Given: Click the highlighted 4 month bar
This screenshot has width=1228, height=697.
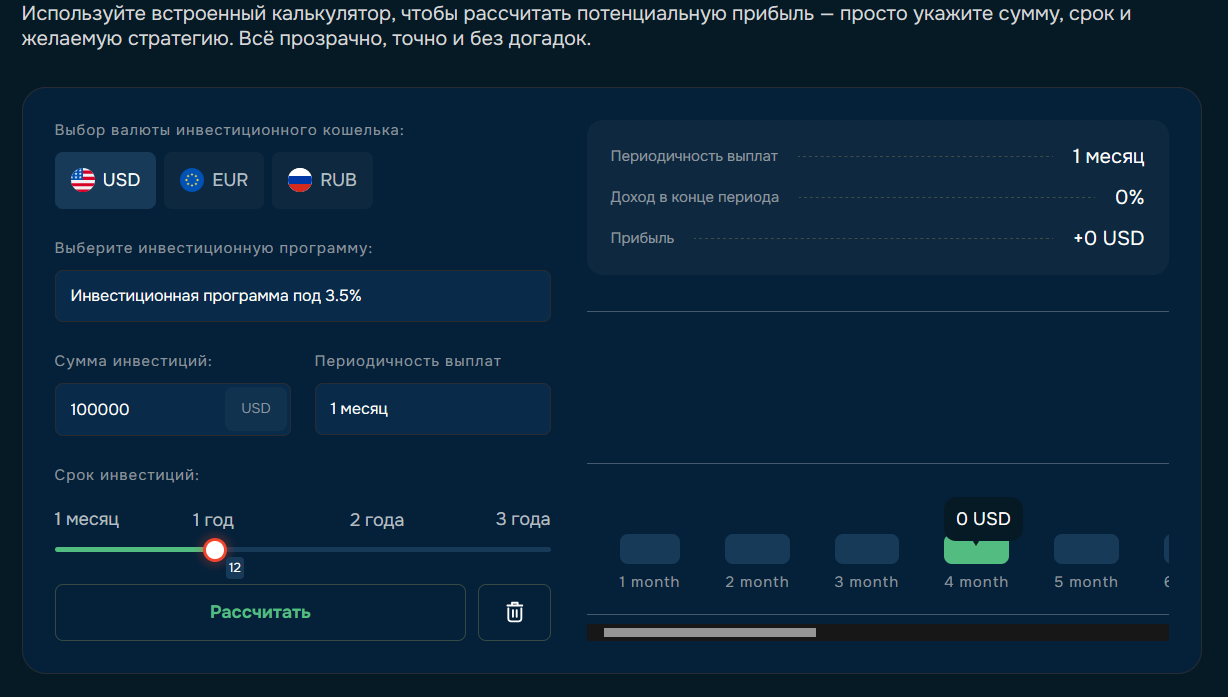Looking at the screenshot, I should click(976, 551).
